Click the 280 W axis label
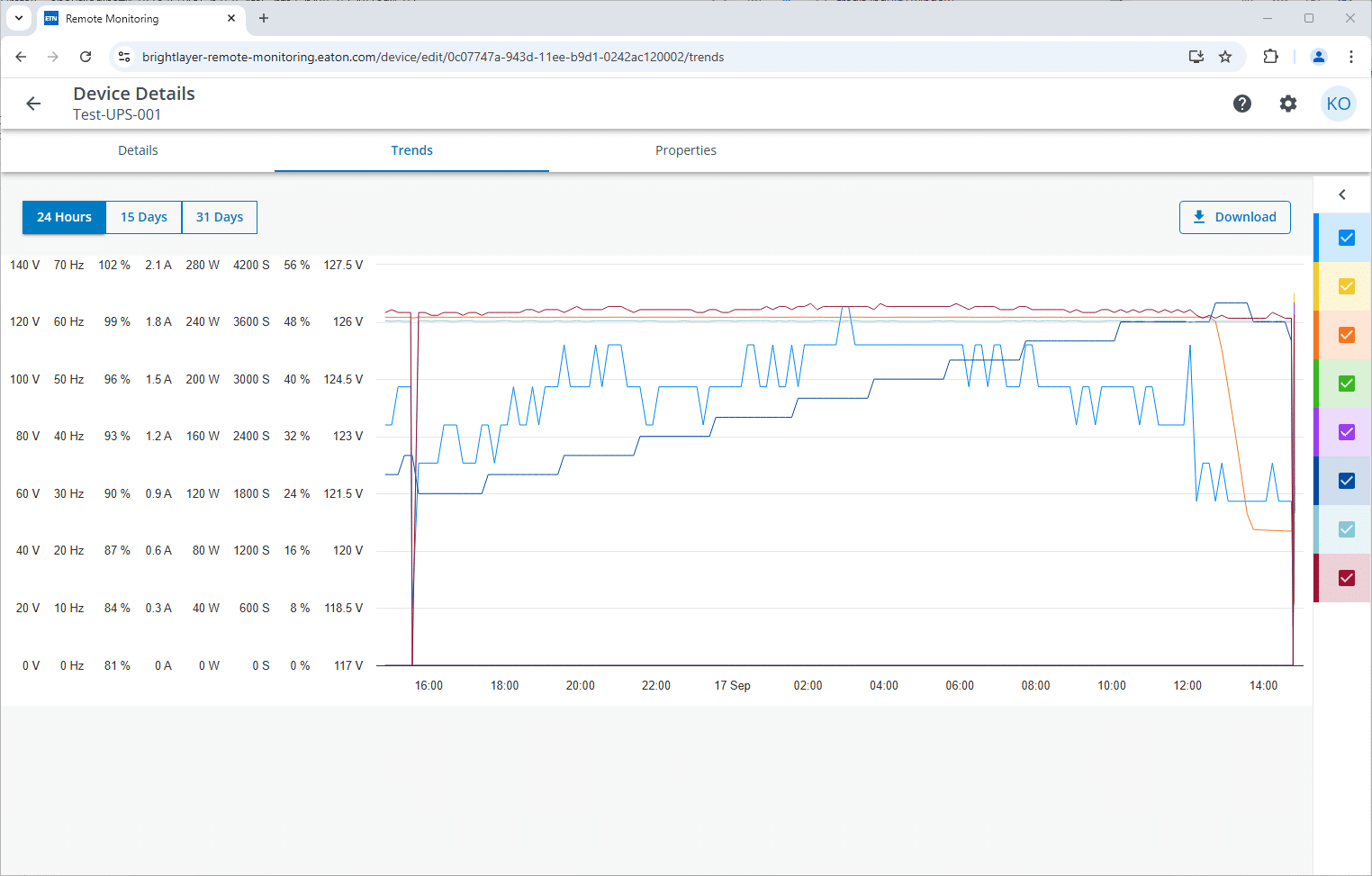 point(203,265)
